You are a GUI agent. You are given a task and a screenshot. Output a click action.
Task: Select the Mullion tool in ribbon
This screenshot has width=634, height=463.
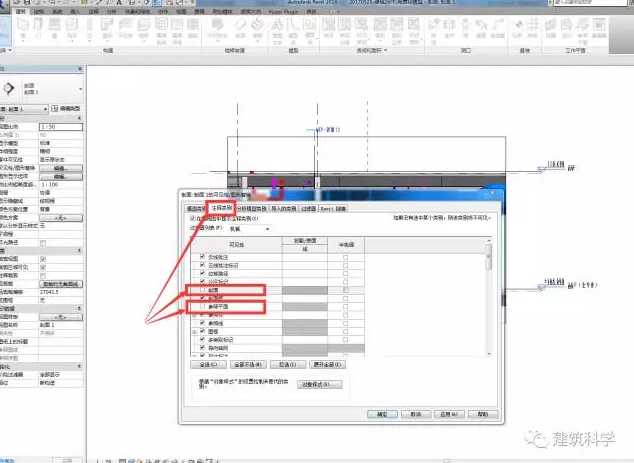pyautogui.click(x=193, y=28)
